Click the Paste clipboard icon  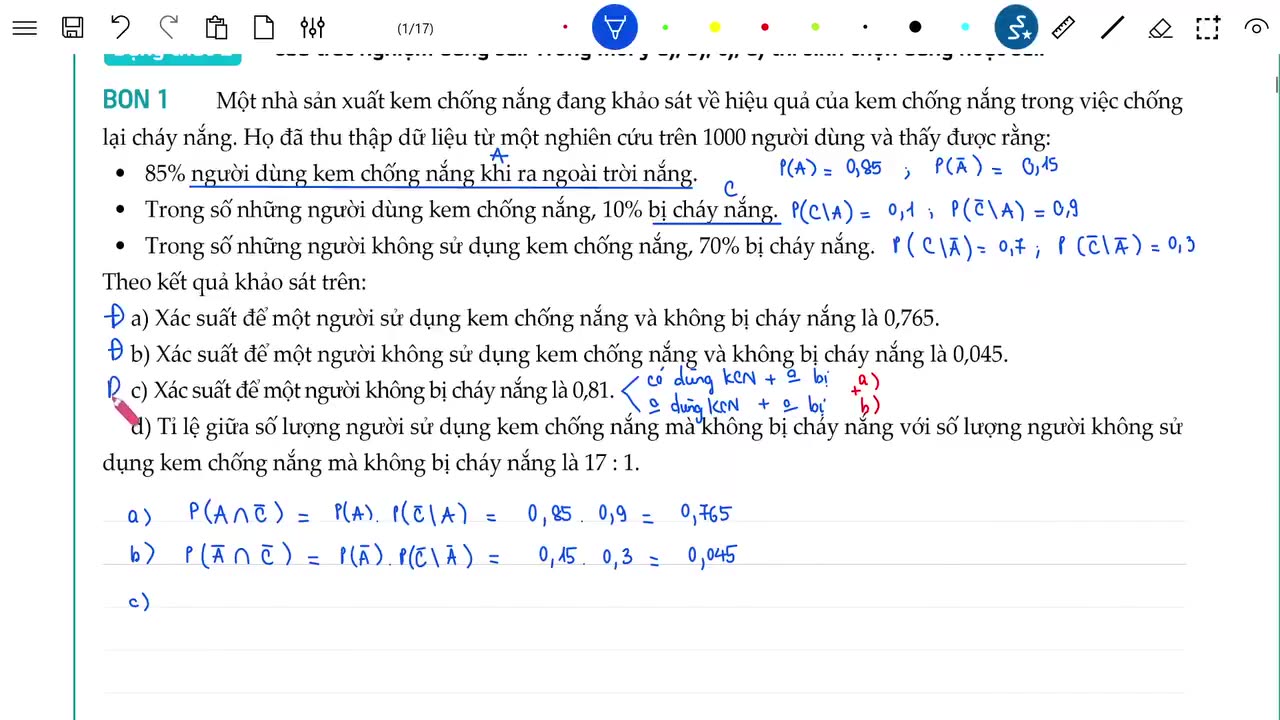[x=216, y=28]
